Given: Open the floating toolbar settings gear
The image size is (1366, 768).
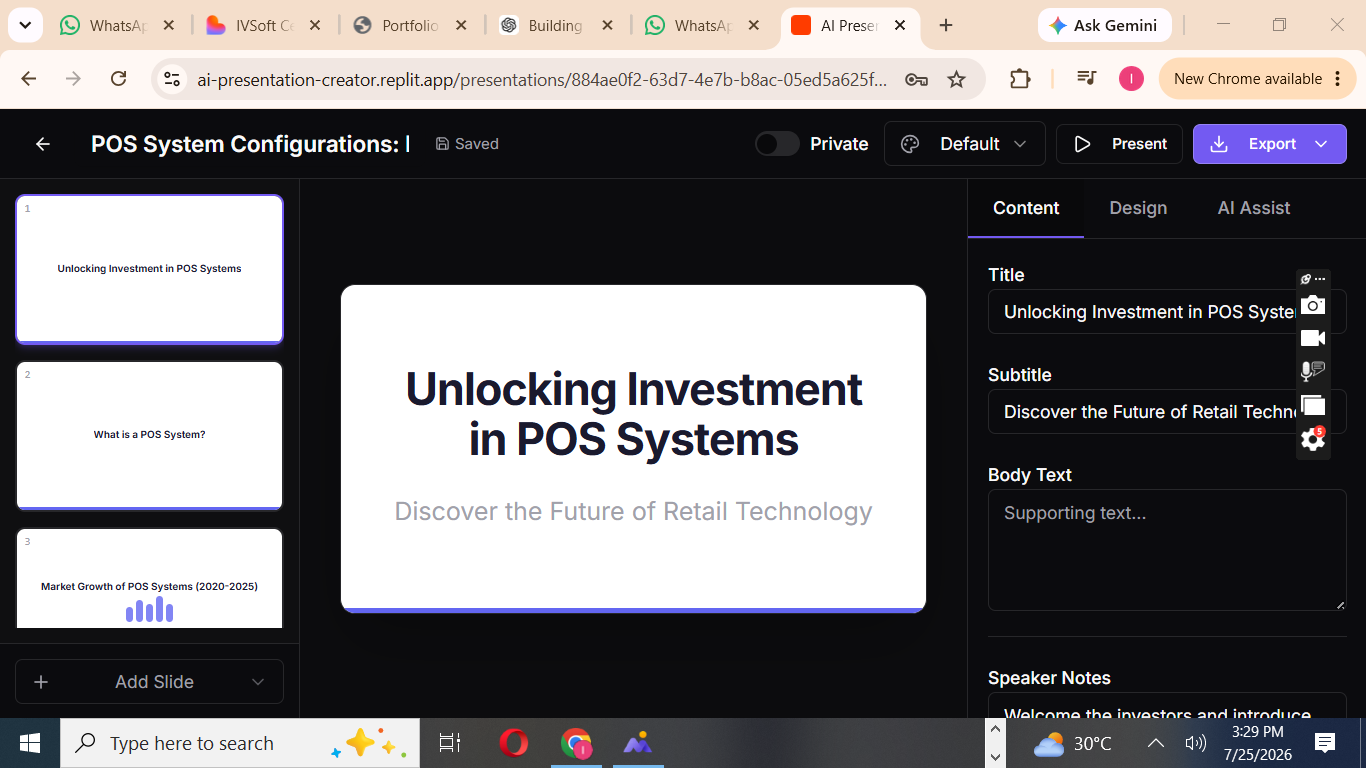Looking at the screenshot, I should point(1313,438).
